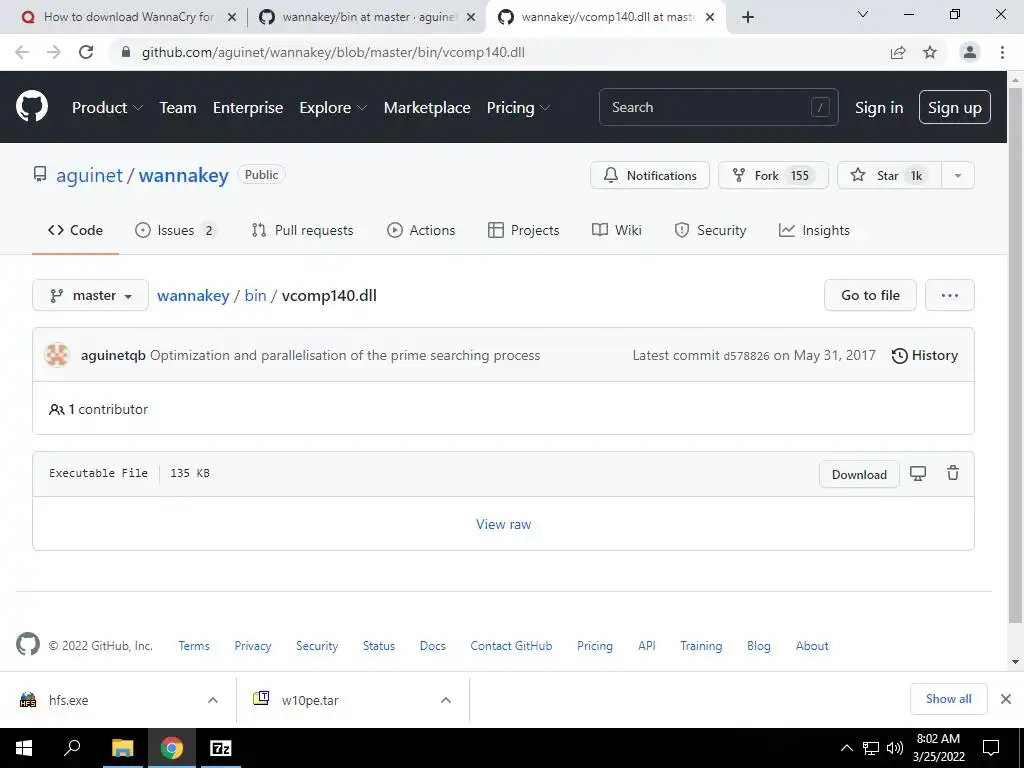Click the trash delete file icon
Screen dimensions: 1024x768
pos(953,473)
